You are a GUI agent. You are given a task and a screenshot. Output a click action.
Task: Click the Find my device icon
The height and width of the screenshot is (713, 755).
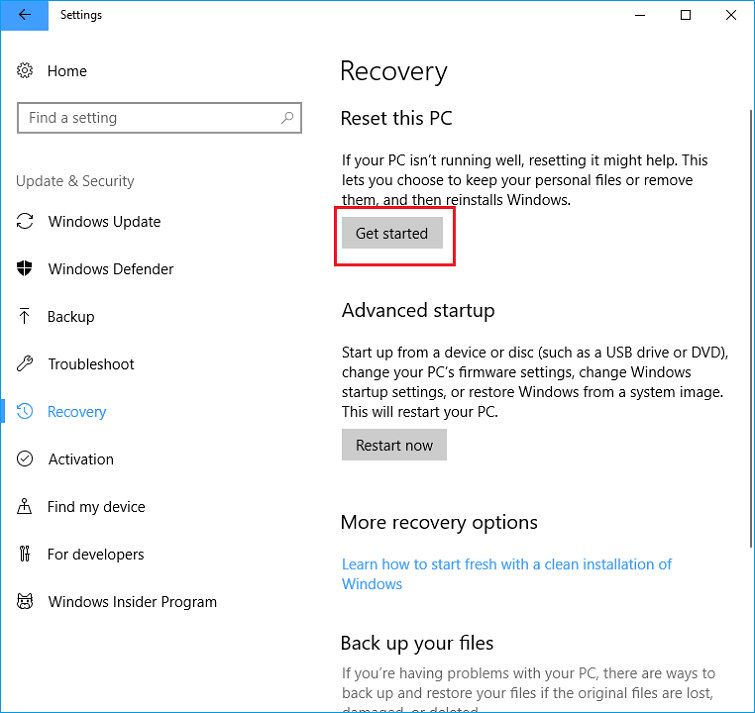(26, 507)
